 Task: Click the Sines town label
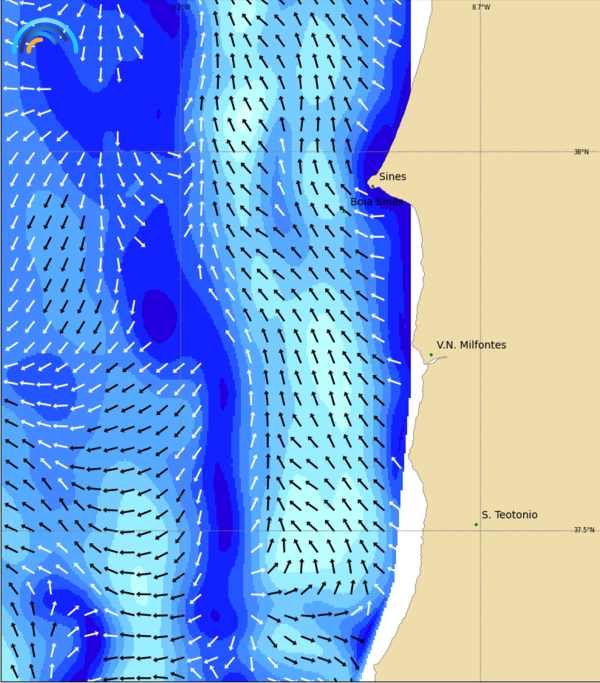click(x=392, y=177)
